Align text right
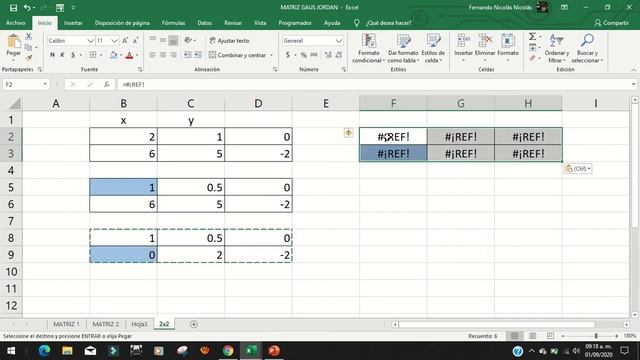Image resolution: width=640 pixels, height=360 pixels. [173, 55]
